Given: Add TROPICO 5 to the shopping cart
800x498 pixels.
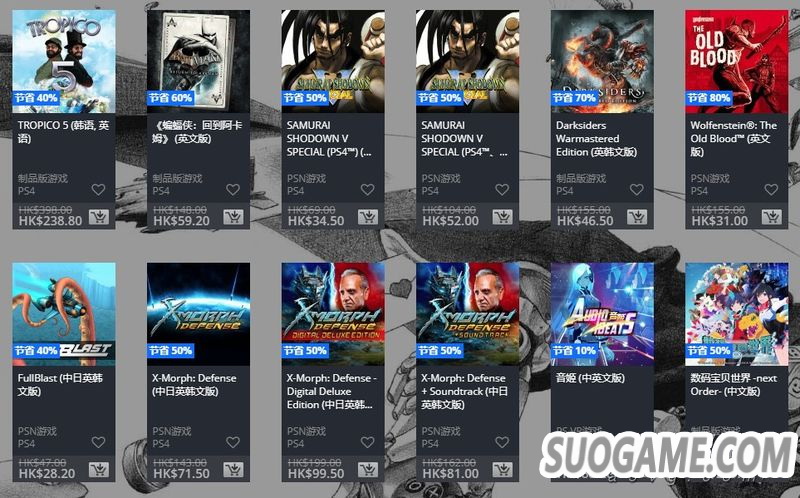Looking at the screenshot, I should tap(98, 217).
